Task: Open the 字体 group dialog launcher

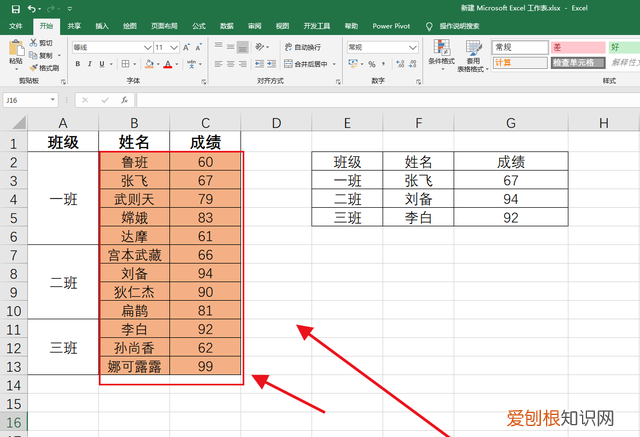Action: pyautogui.click(x=203, y=82)
